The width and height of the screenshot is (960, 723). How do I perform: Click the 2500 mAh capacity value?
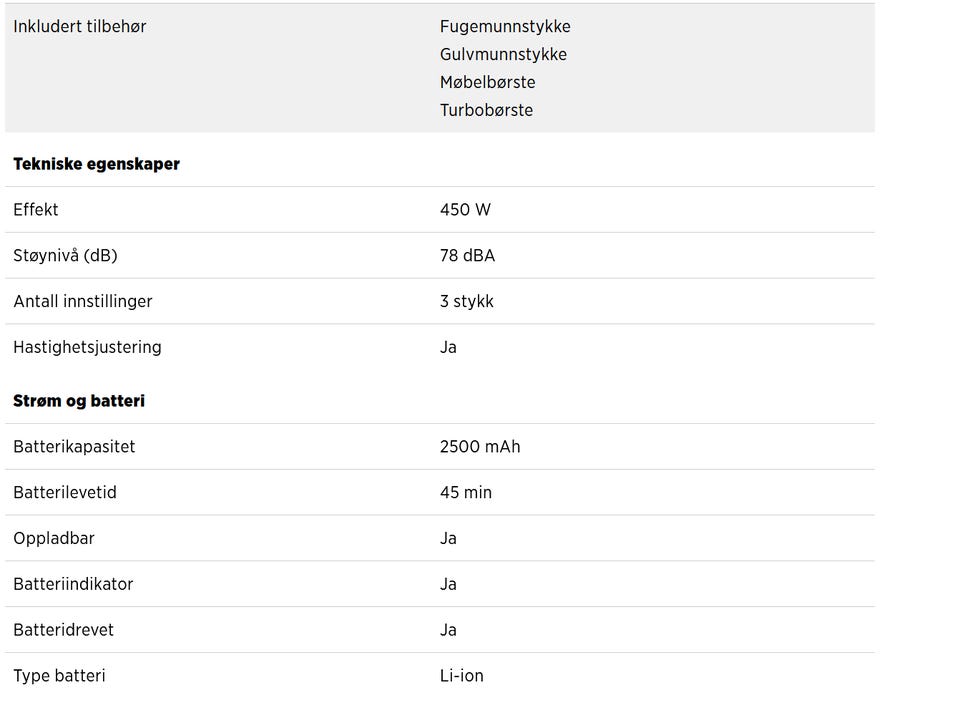[480, 447]
